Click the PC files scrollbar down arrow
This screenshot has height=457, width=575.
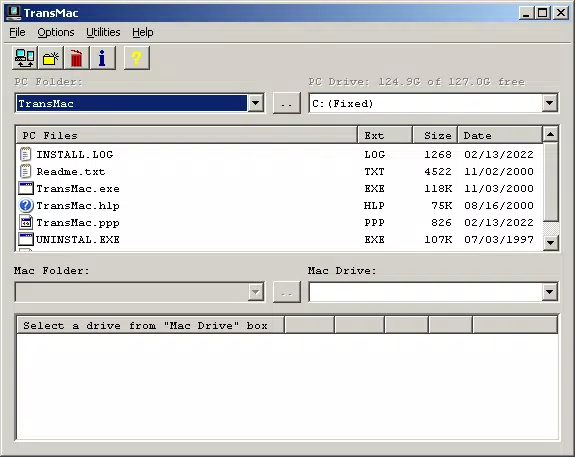coord(550,242)
